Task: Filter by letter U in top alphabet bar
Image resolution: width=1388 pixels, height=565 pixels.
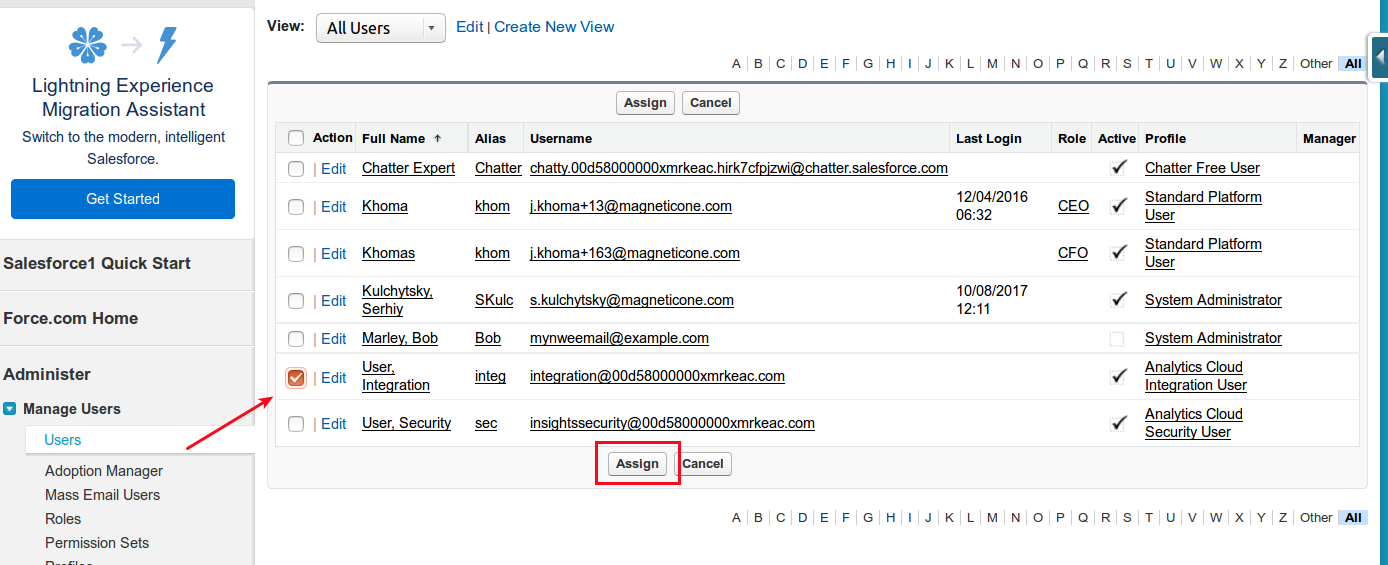Action: tap(1170, 64)
